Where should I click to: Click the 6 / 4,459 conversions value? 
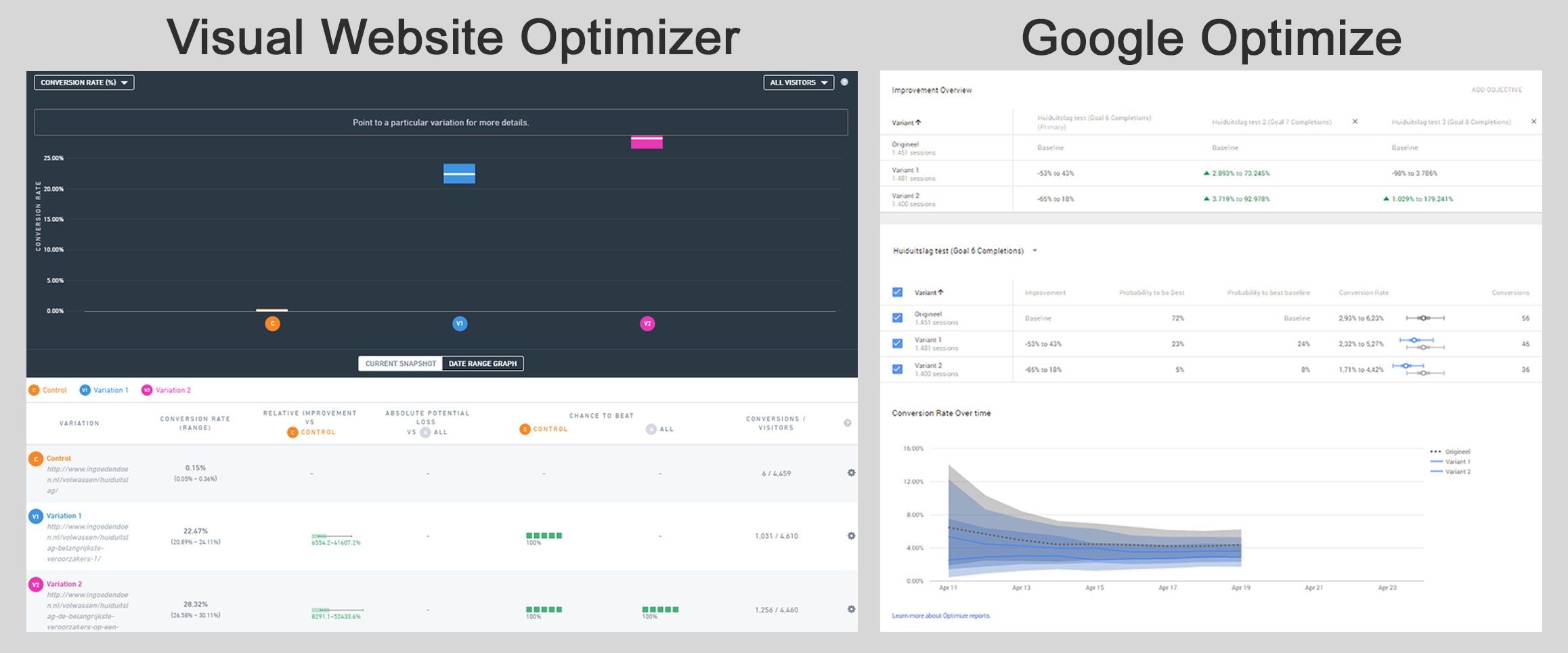tap(777, 473)
